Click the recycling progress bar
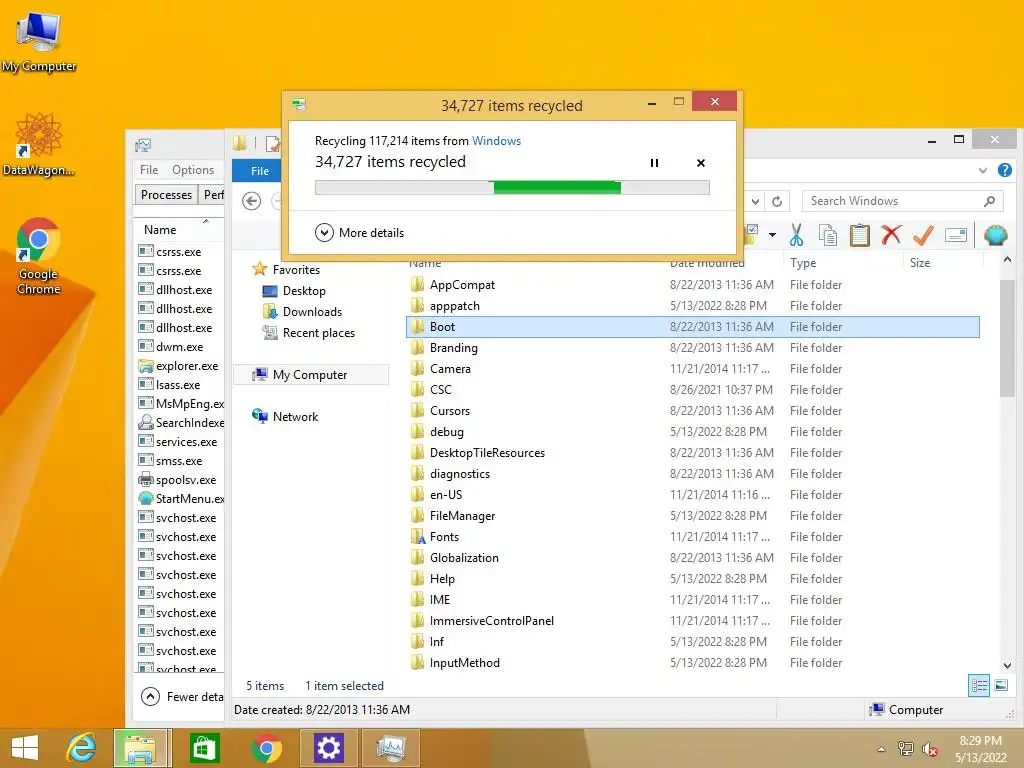The width and height of the screenshot is (1024, 768). (x=512, y=188)
